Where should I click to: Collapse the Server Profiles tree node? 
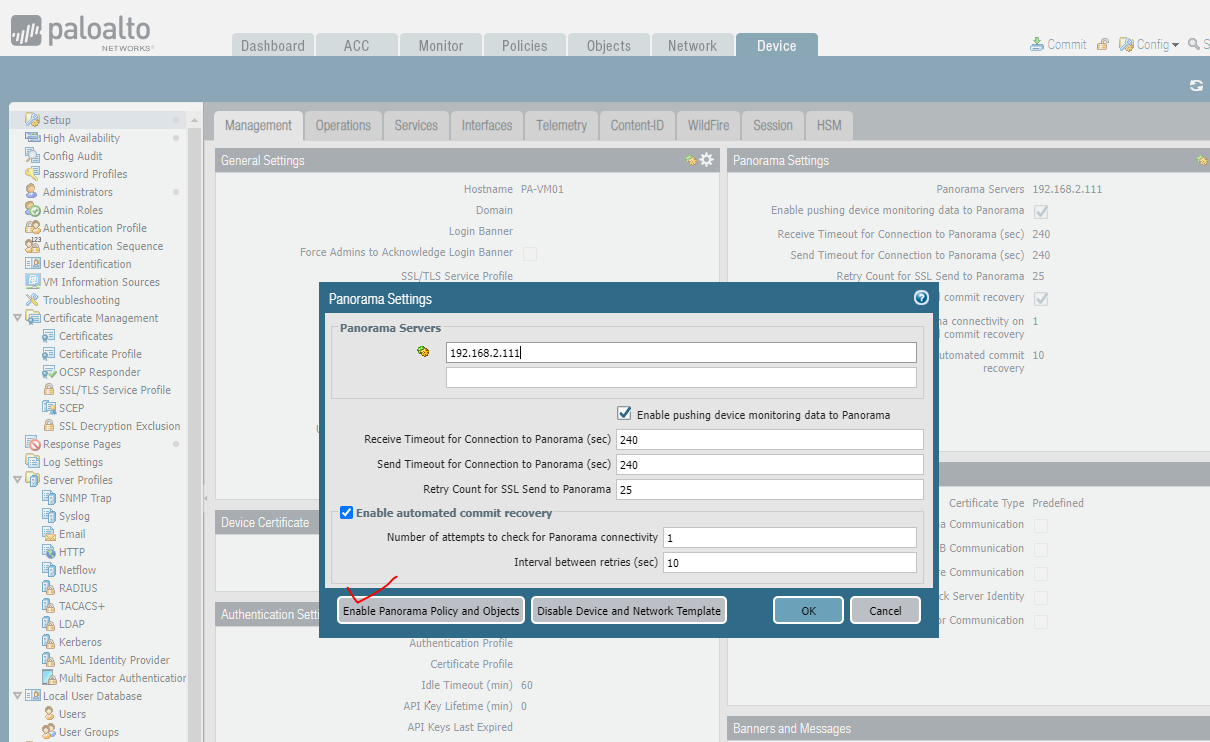pos(17,480)
